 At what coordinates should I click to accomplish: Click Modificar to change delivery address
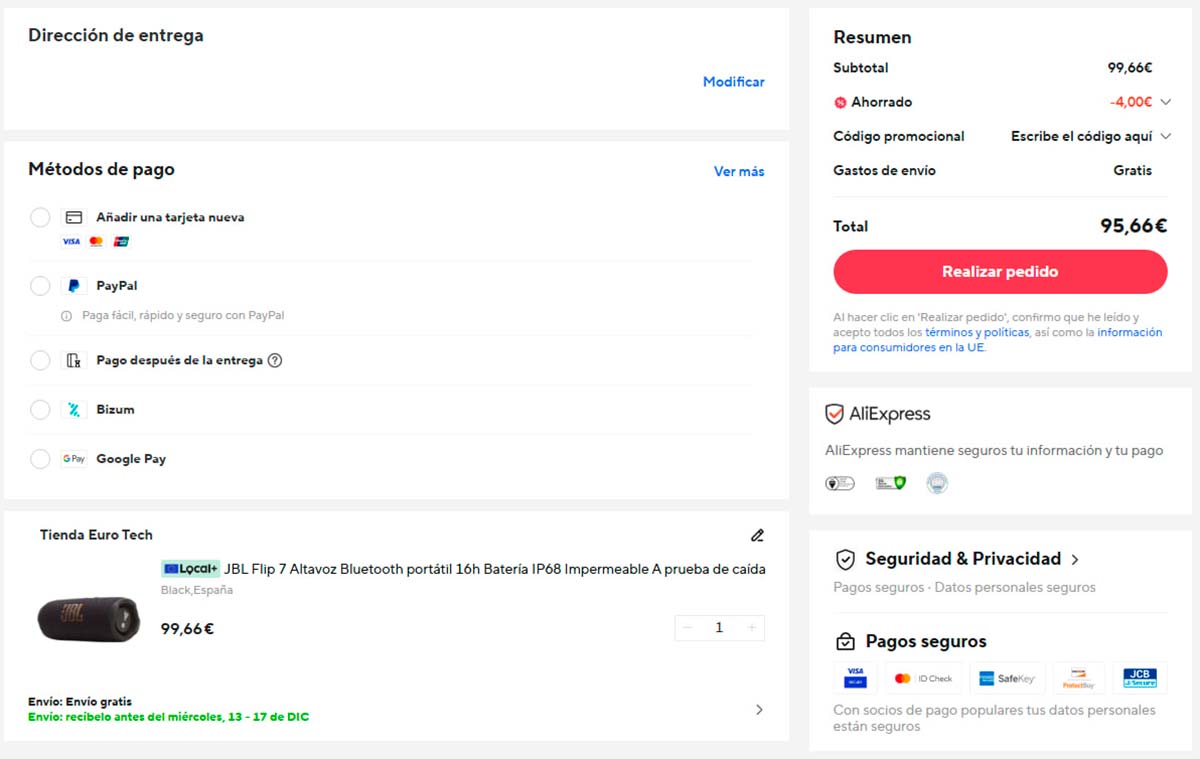[x=733, y=81]
